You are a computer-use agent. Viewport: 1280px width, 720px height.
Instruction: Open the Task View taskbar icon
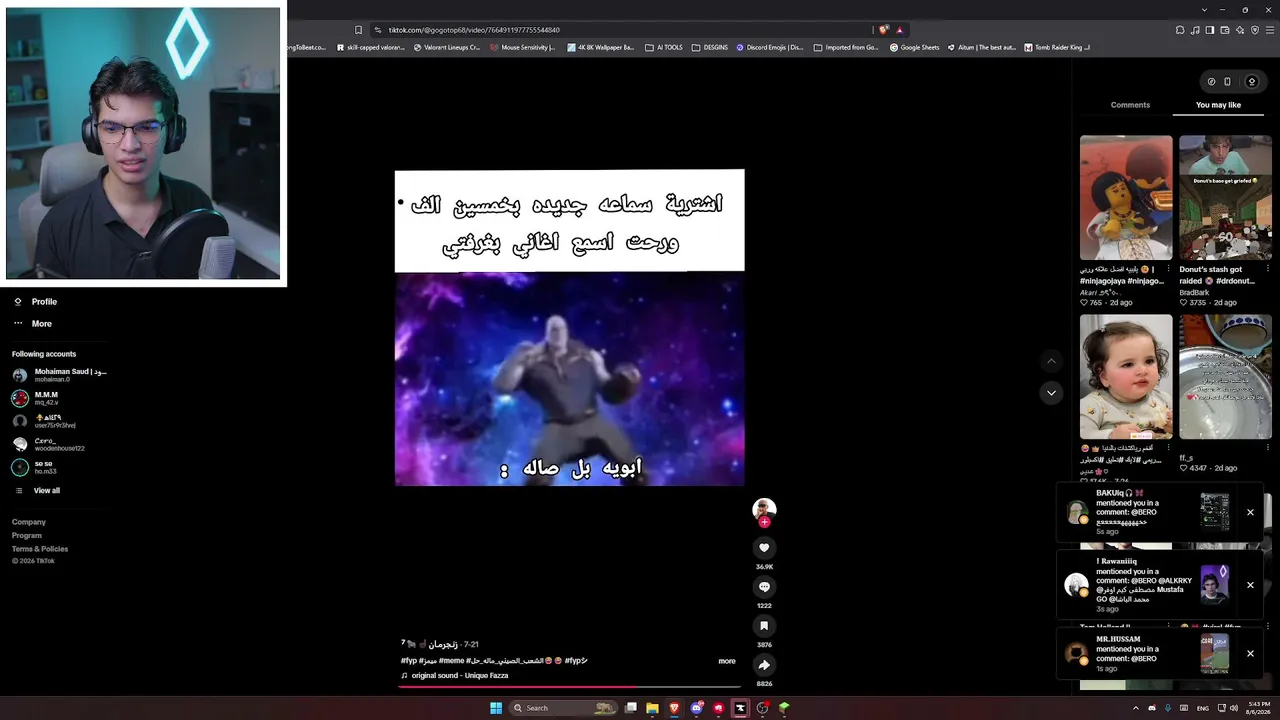point(631,708)
